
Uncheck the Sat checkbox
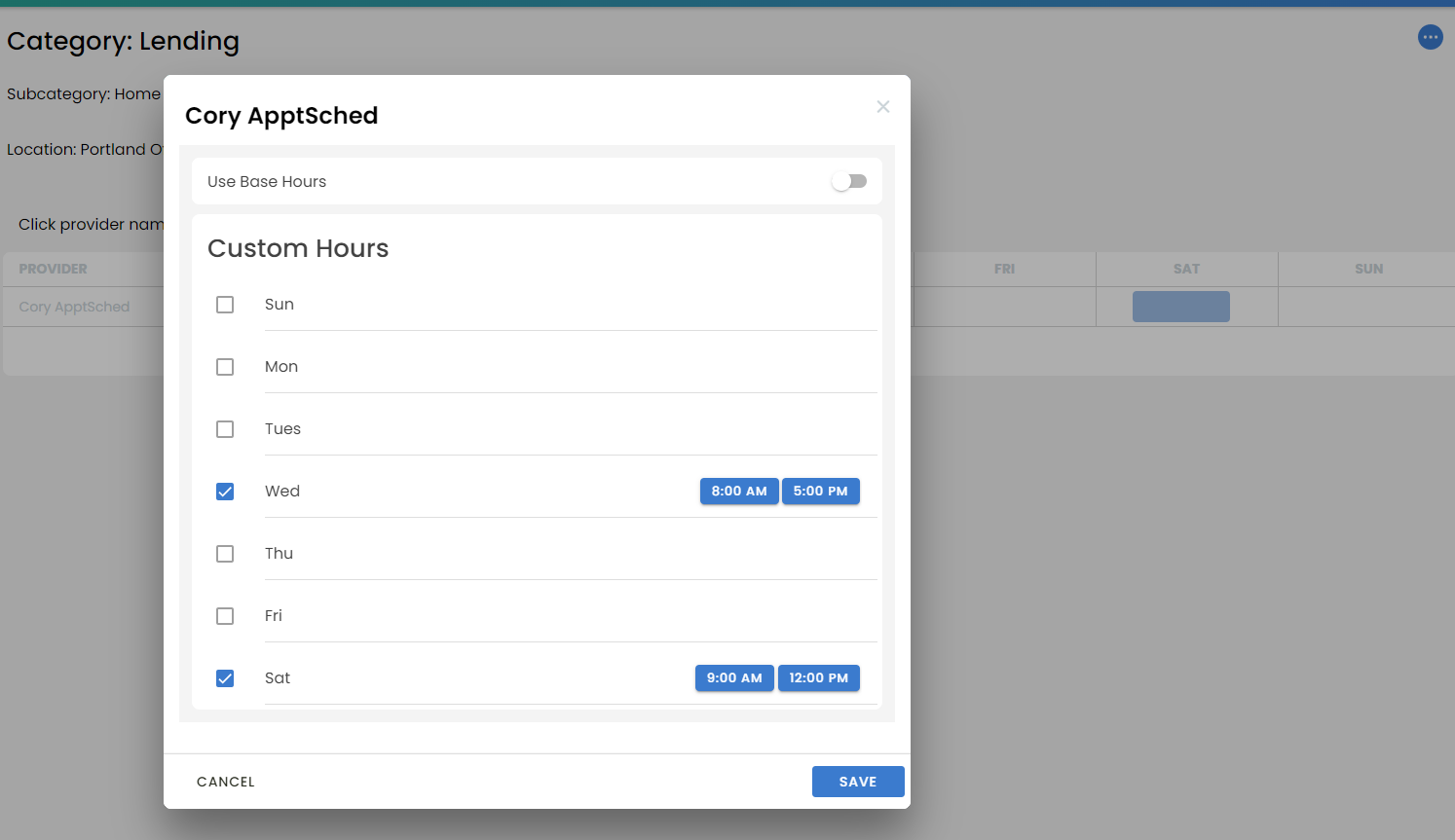pos(225,678)
